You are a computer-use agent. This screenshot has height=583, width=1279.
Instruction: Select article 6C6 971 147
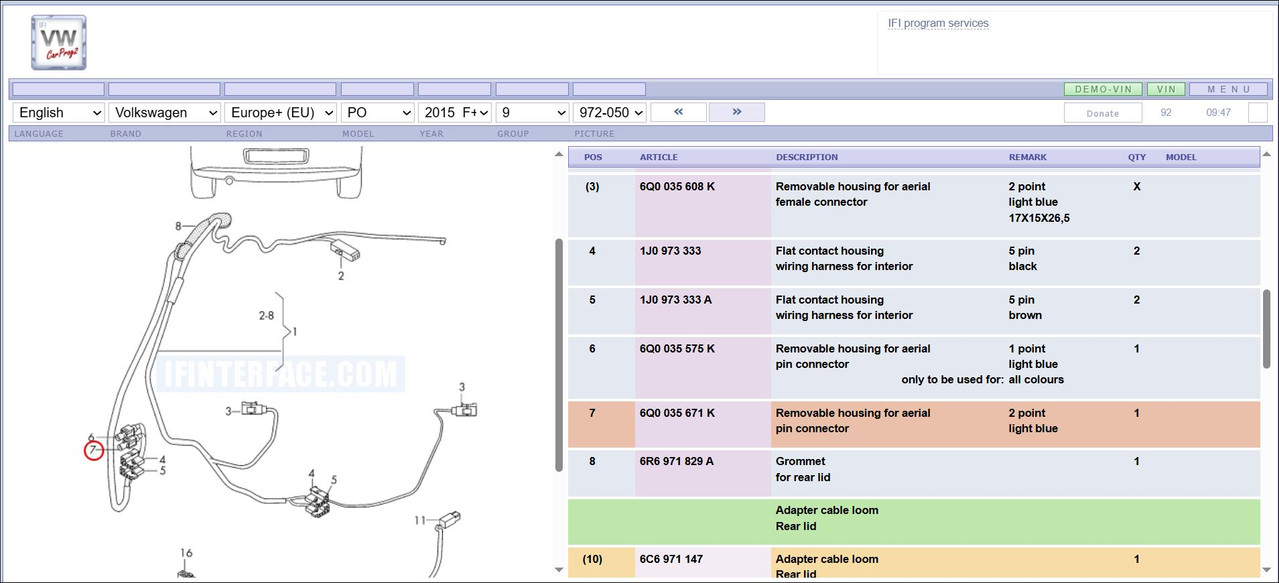[x=670, y=560]
